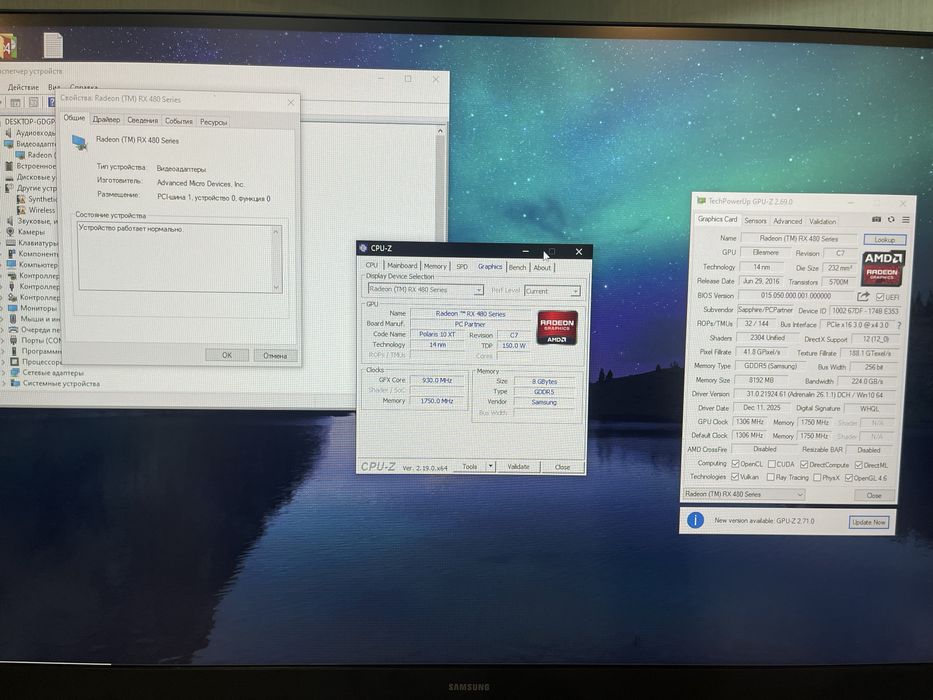Expand the Процессоры tree node
Viewport: 933px width, 700px height.
(4, 361)
